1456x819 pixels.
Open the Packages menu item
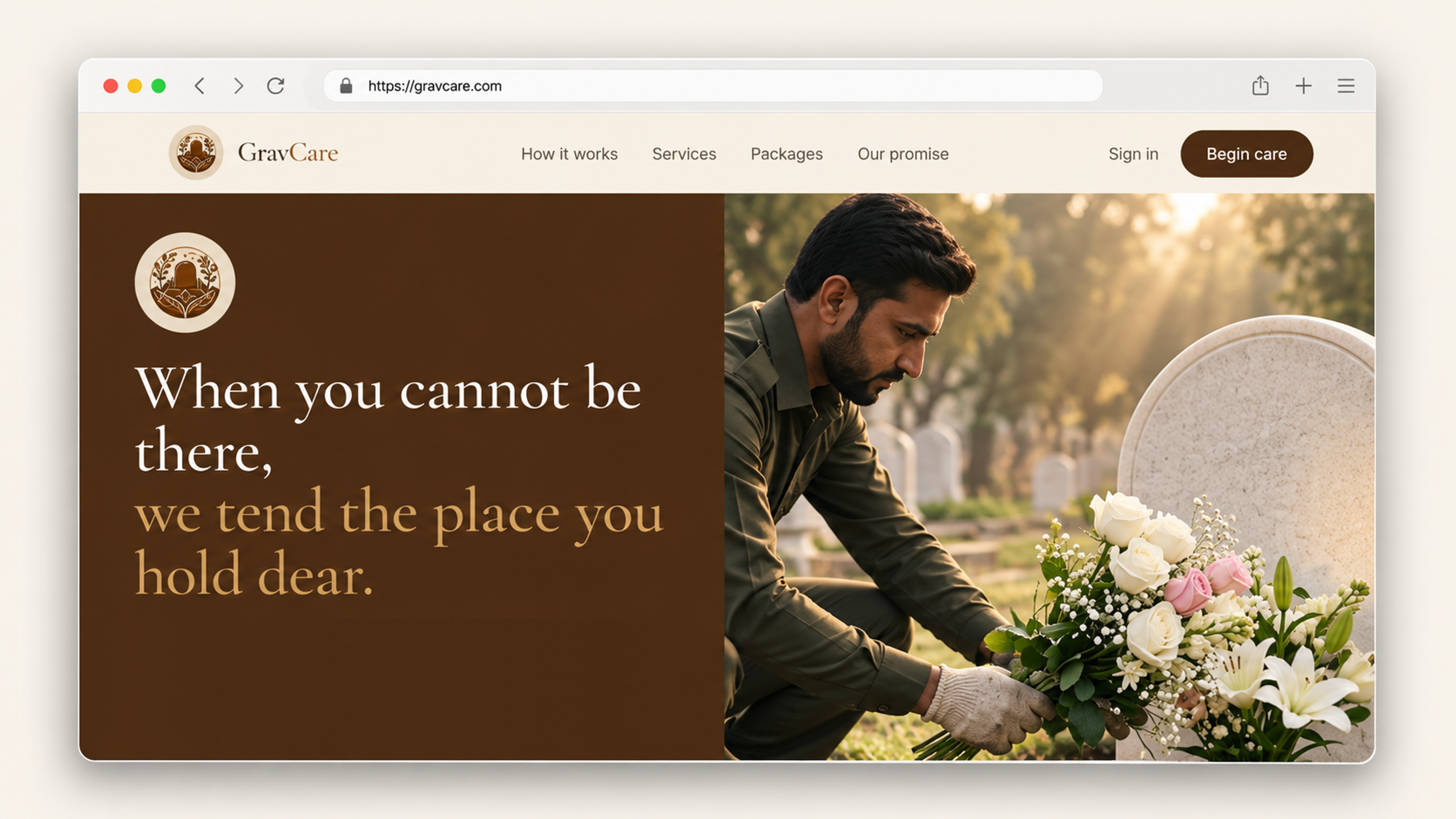[786, 154]
